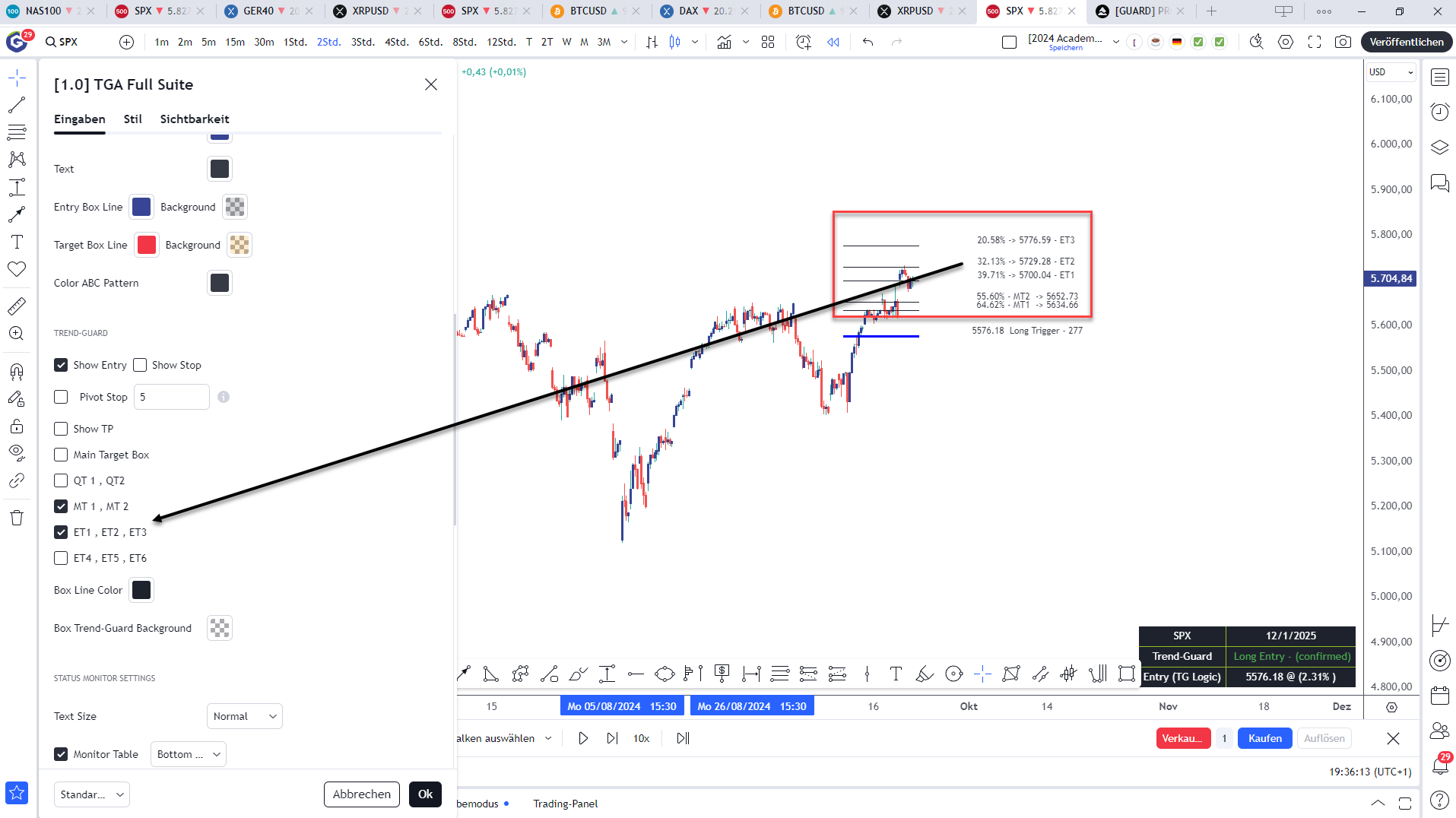Click the trash icon to remove drawings

[17, 518]
